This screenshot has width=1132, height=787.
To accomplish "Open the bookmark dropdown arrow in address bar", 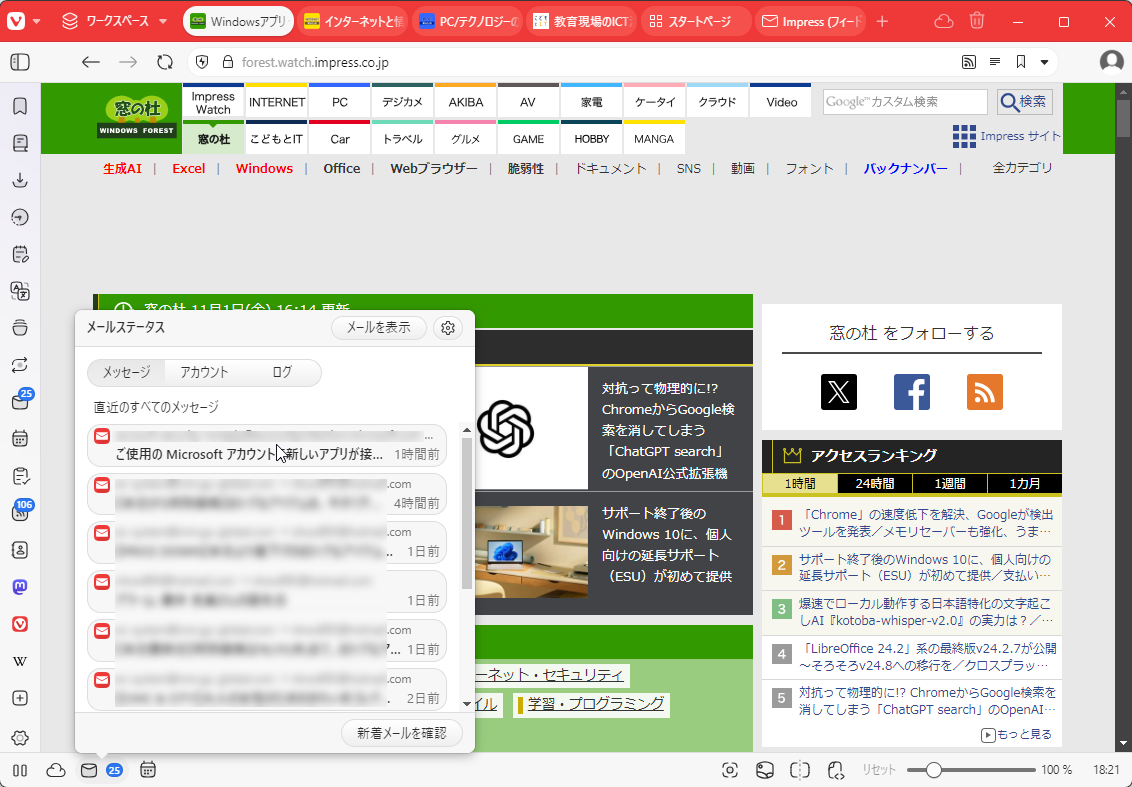I will (x=1043, y=61).
